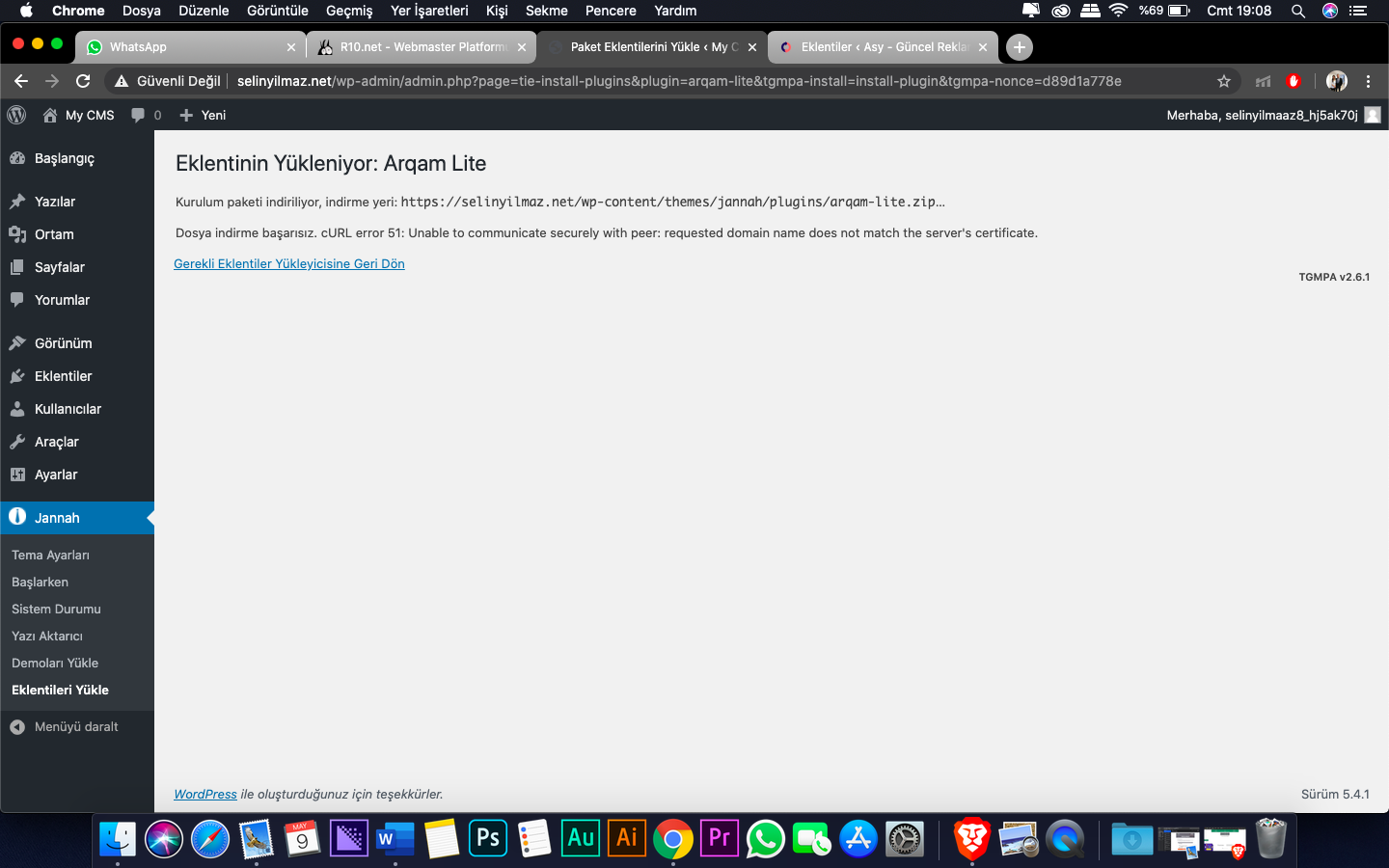Open System Preferences from the Dock
The width and height of the screenshot is (1389, 868).
[x=905, y=839]
